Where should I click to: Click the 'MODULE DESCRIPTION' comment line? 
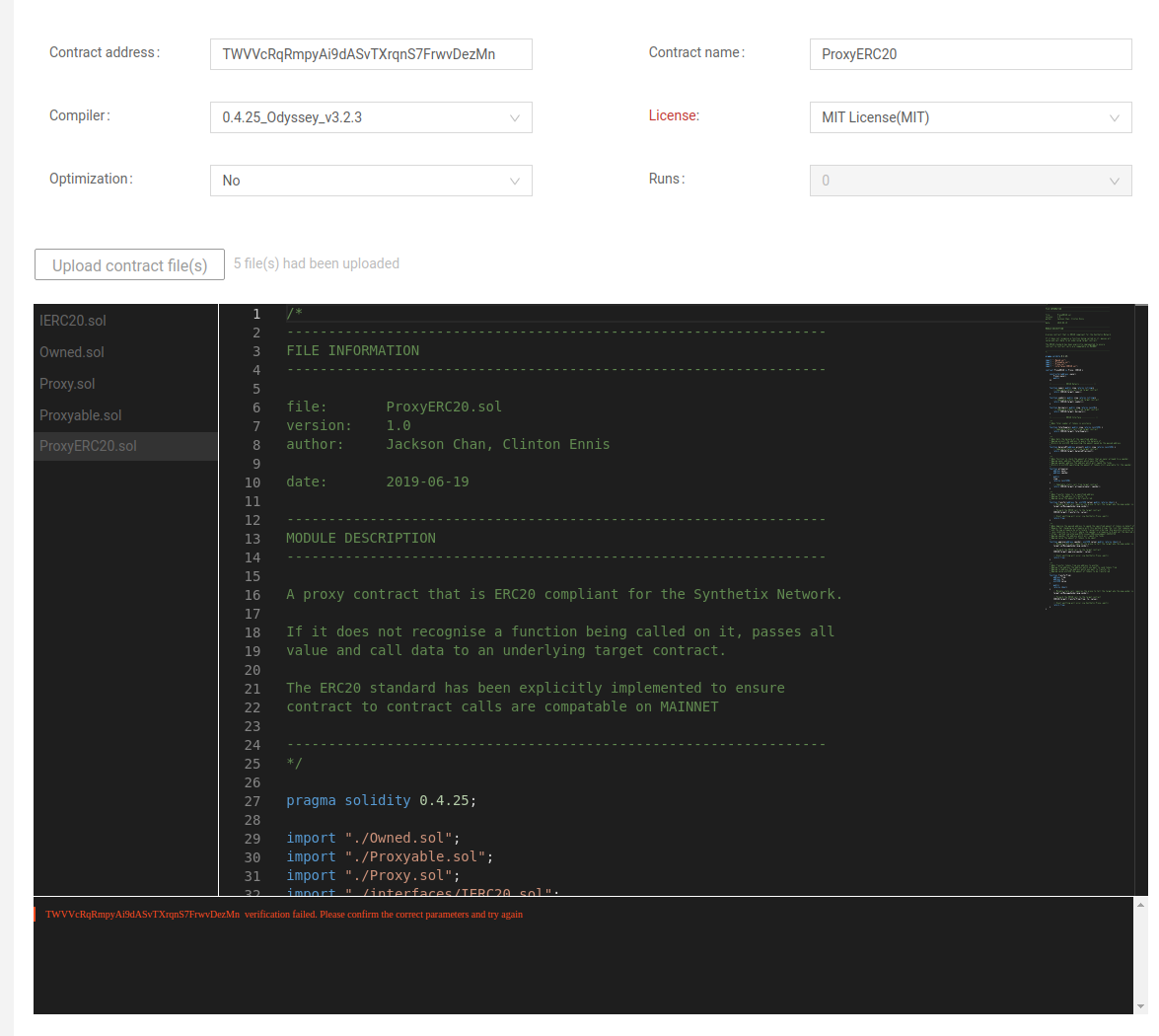pyautogui.click(x=361, y=539)
